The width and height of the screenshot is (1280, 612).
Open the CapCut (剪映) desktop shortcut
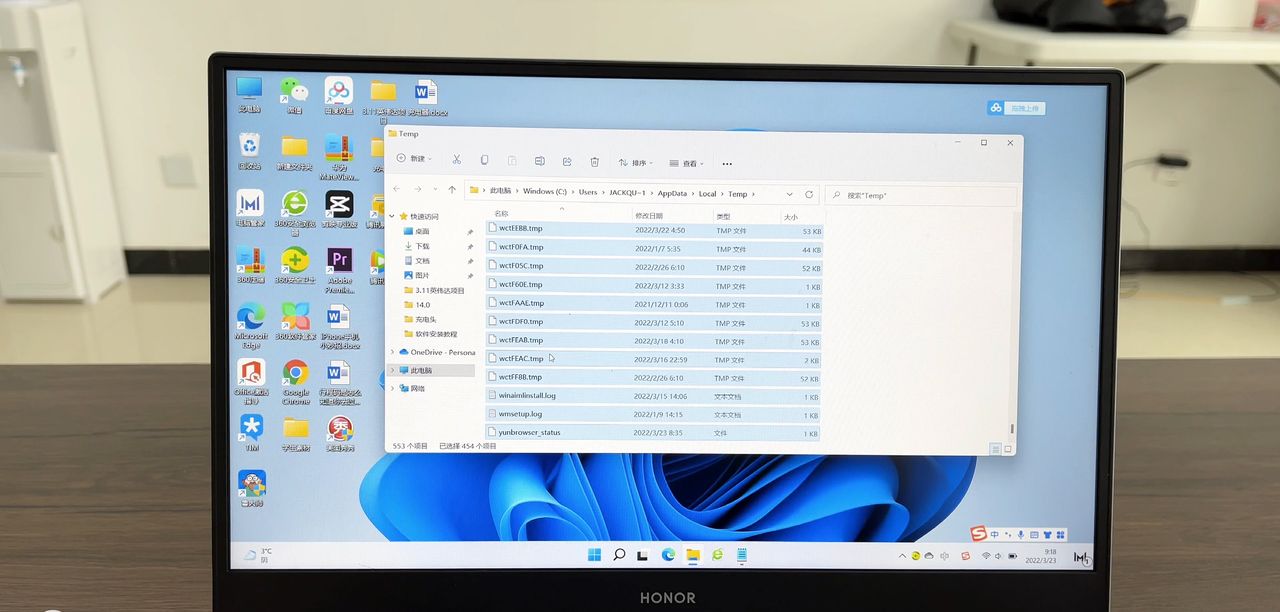pyautogui.click(x=339, y=209)
